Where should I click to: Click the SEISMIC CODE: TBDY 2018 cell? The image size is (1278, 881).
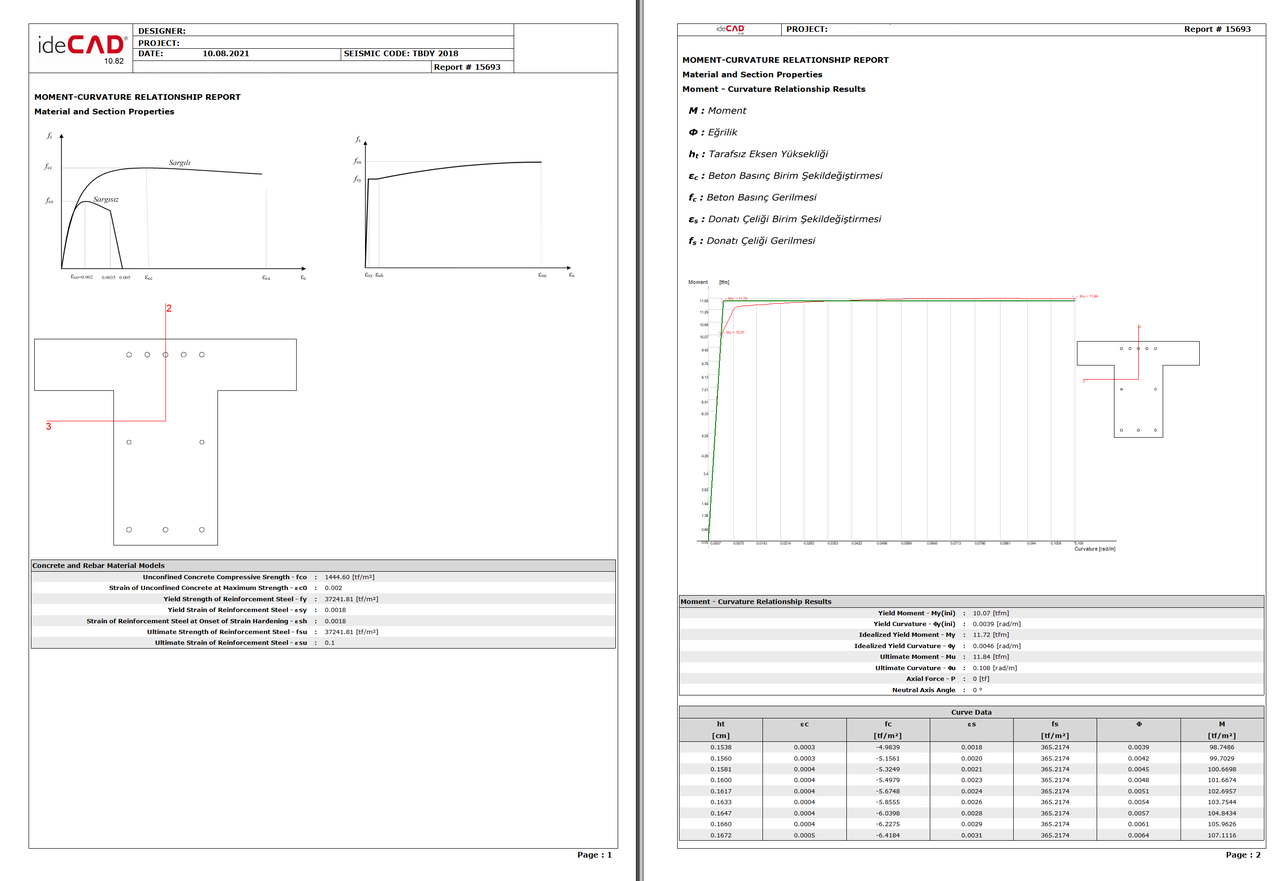[x=400, y=54]
